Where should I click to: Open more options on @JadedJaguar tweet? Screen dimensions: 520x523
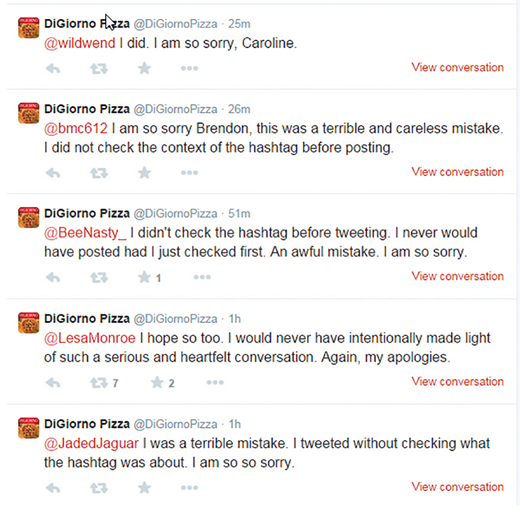point(189,488)
